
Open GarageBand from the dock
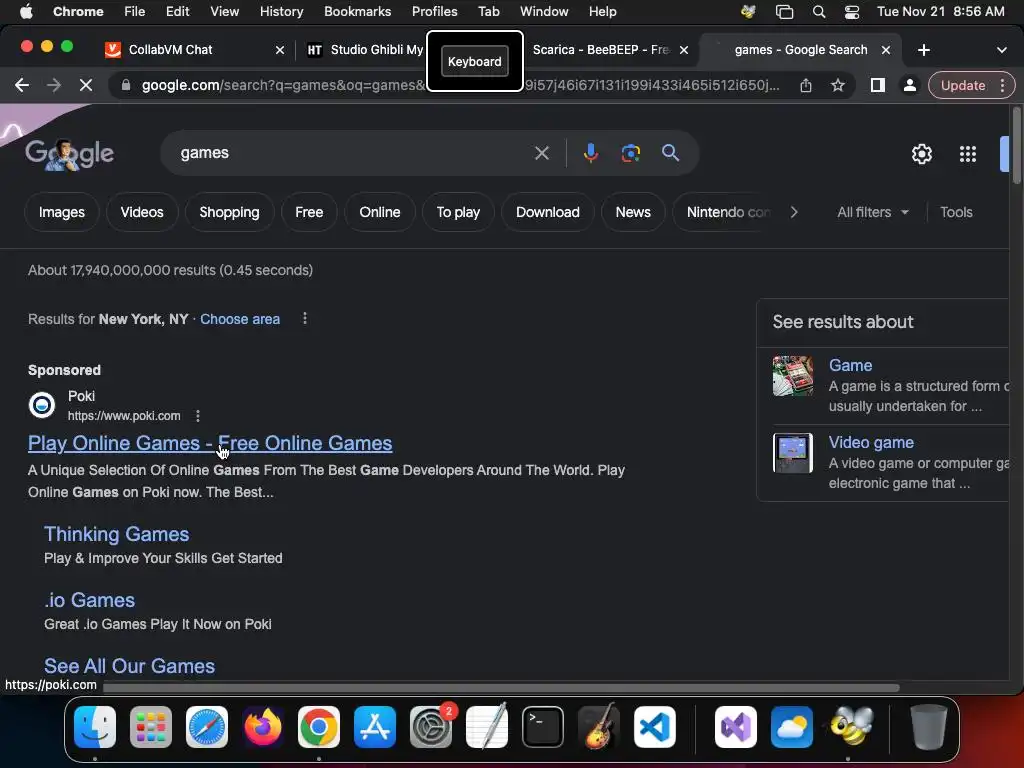[599, 727]
